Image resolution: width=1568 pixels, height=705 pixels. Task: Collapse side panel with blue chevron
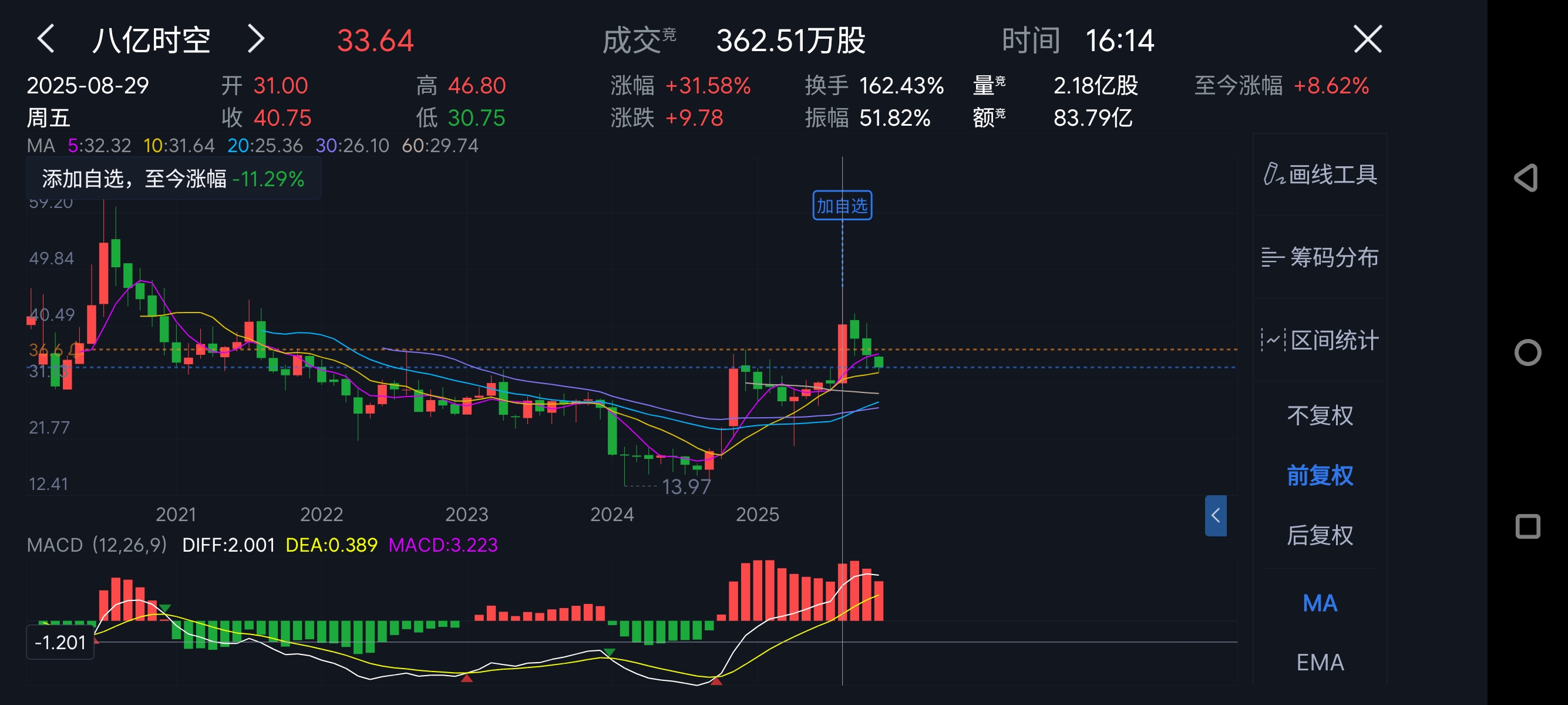[x=1215, y=516]
